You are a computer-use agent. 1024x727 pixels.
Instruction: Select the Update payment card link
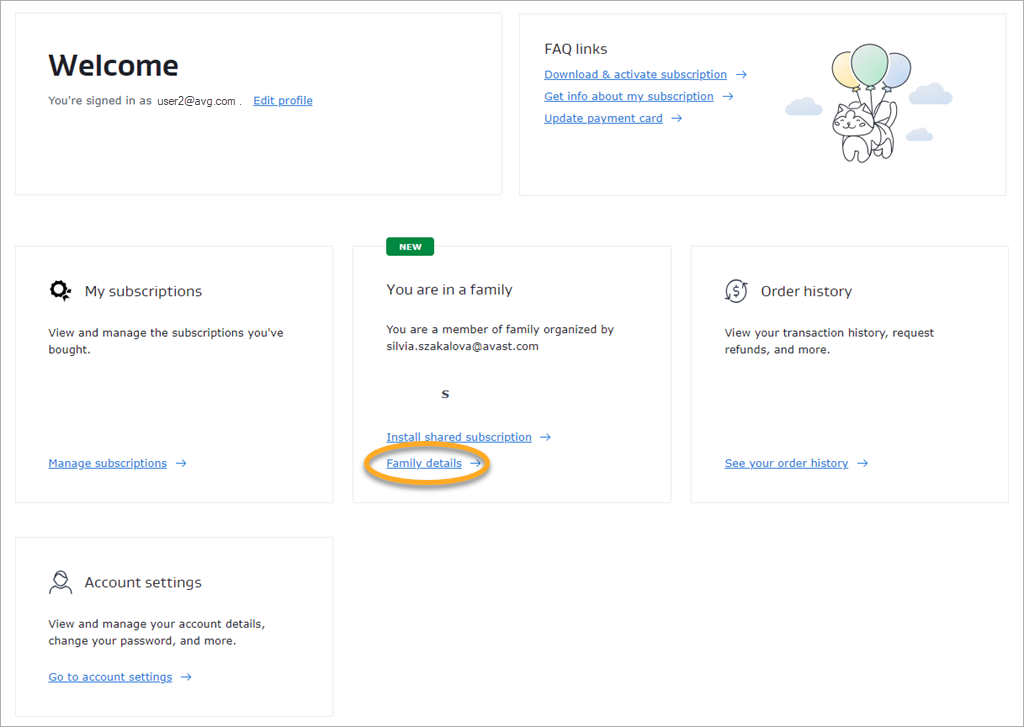click(603, 119)
